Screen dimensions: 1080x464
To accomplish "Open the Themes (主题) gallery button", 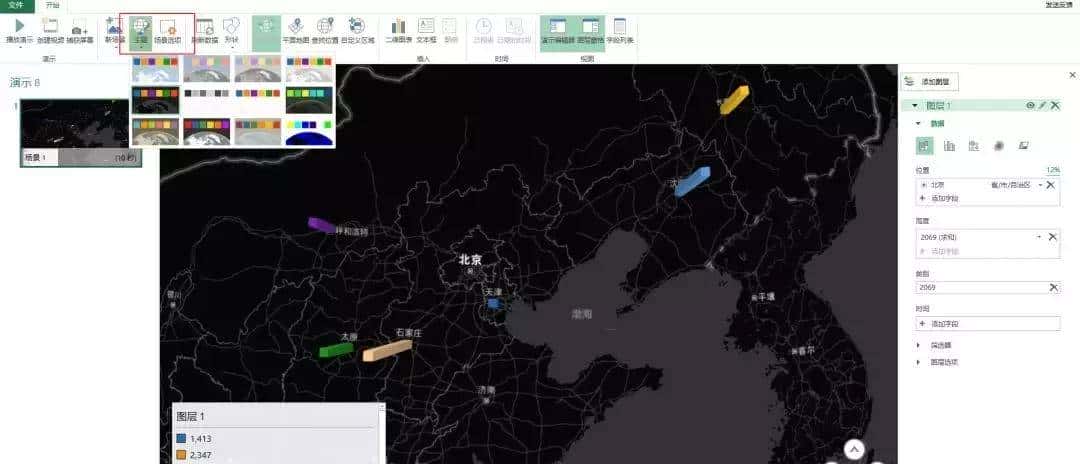I will 141,29.
